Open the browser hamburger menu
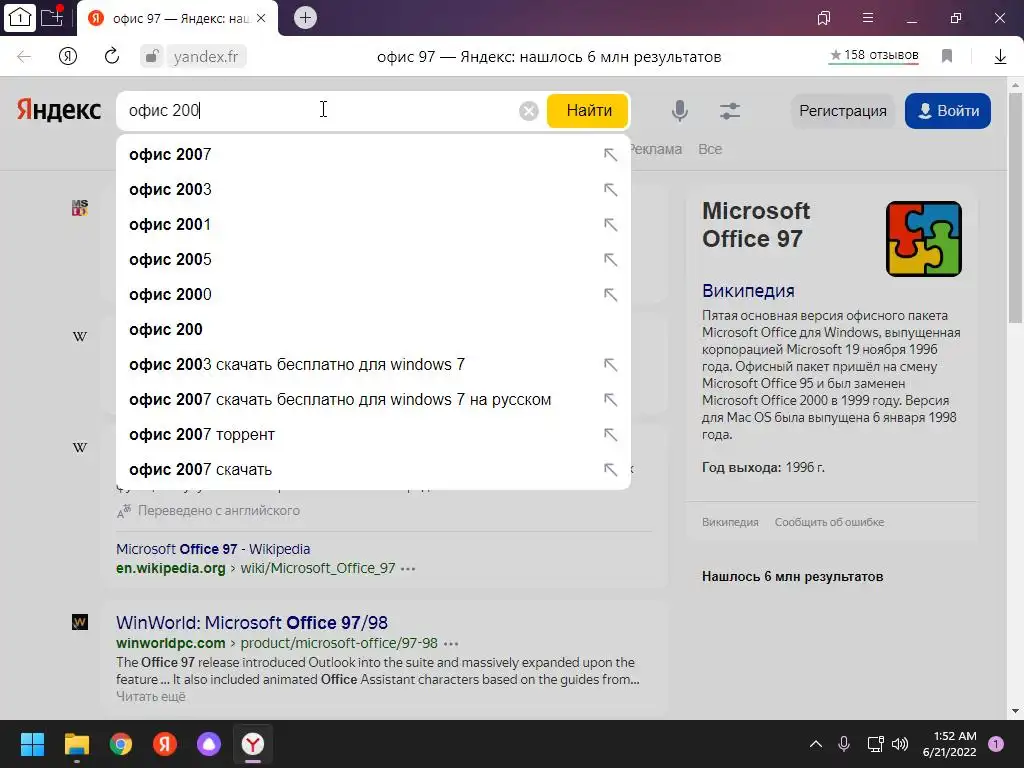This screenshot has width=1024, height=768. 868,18
